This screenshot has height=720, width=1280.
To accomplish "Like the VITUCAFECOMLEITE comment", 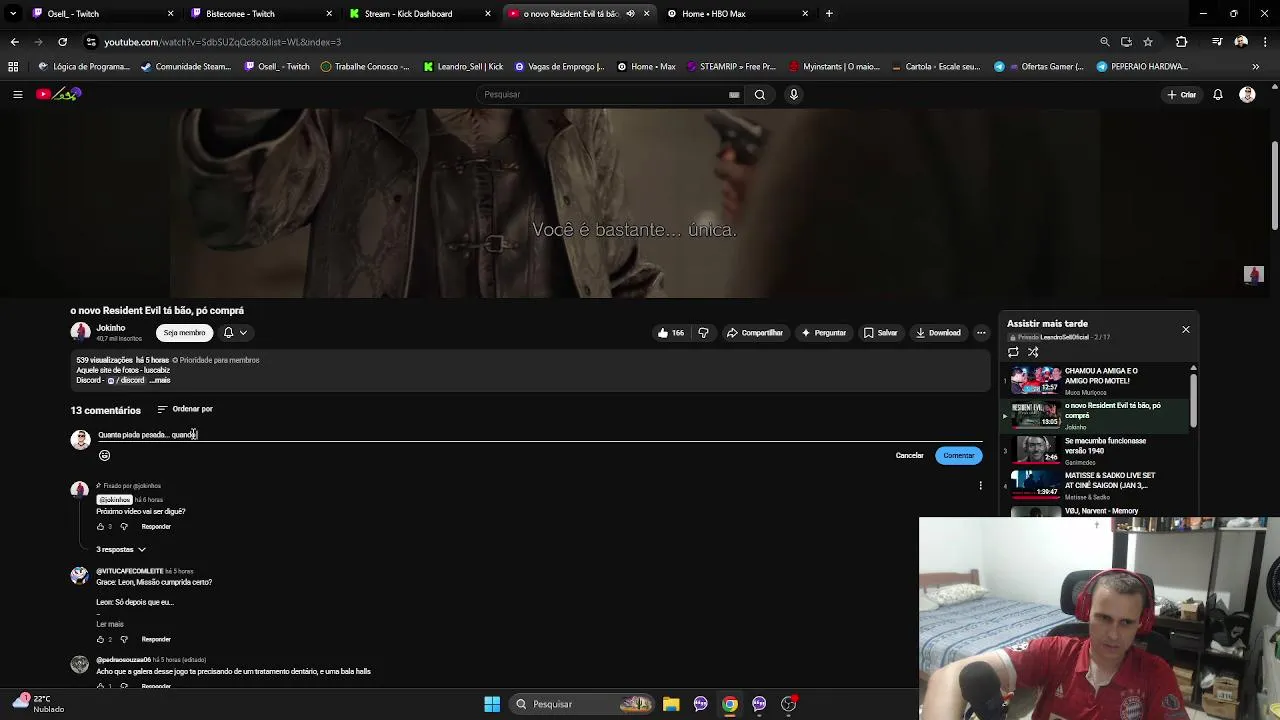I will [x=100, y=640].
